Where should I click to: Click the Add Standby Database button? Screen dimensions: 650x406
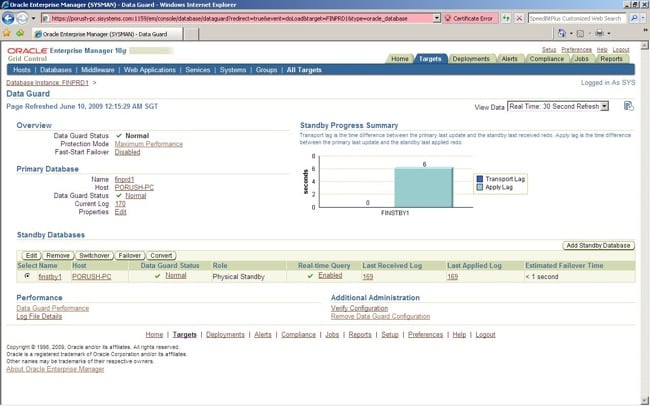pos(598,246)
